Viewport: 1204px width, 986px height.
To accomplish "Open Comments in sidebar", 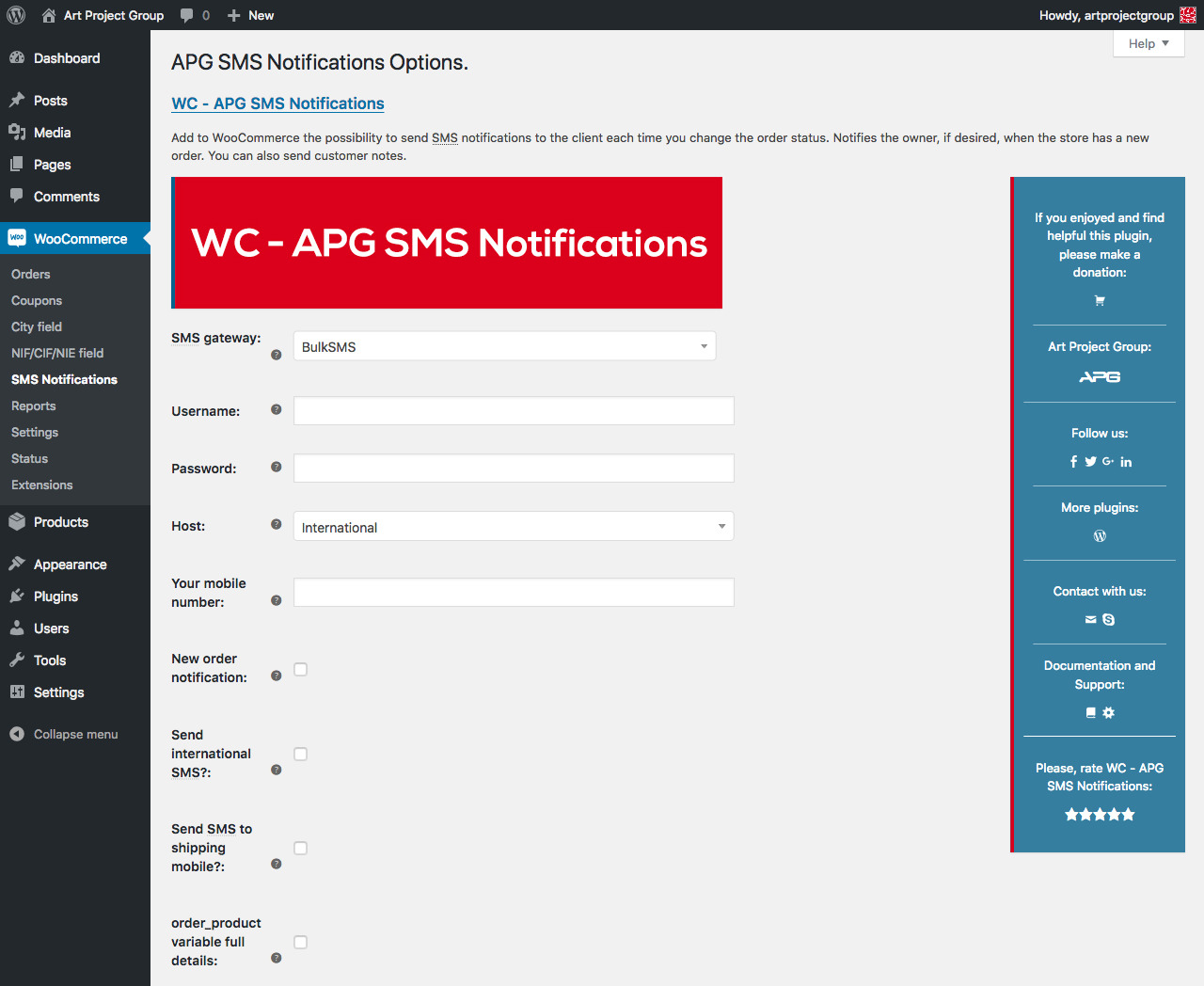I will 75,197.
